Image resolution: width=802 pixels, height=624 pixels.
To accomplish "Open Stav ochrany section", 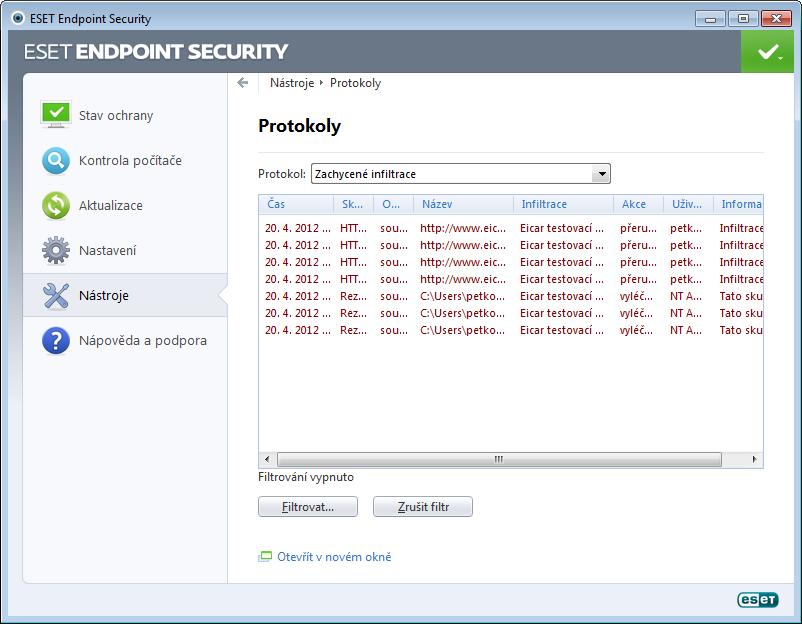I will 125,116.
